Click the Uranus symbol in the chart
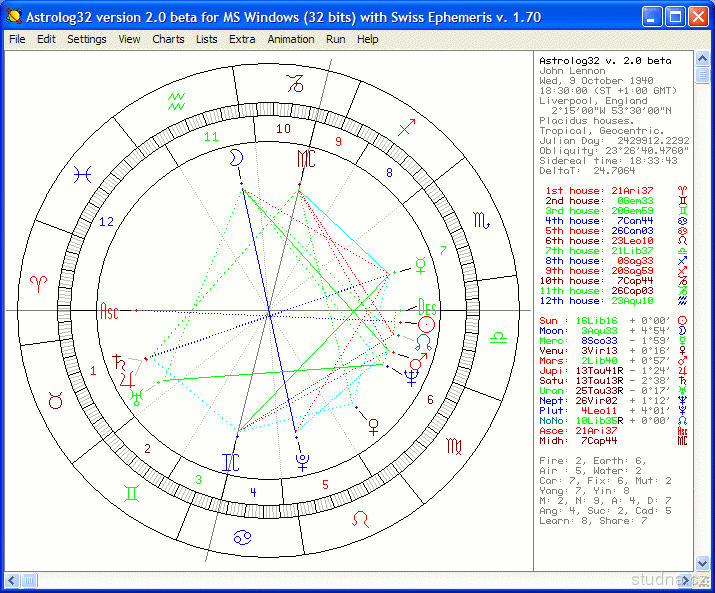The height and width of the screenshot is (593, 715). (x=137, y=397)
